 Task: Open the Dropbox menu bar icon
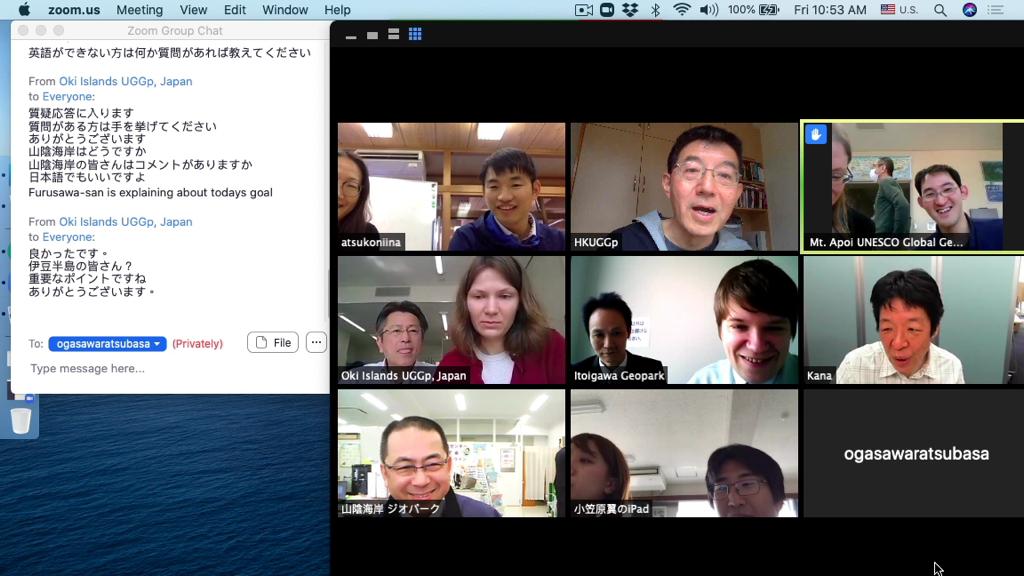pyautogui.click(x=630, y=10)
